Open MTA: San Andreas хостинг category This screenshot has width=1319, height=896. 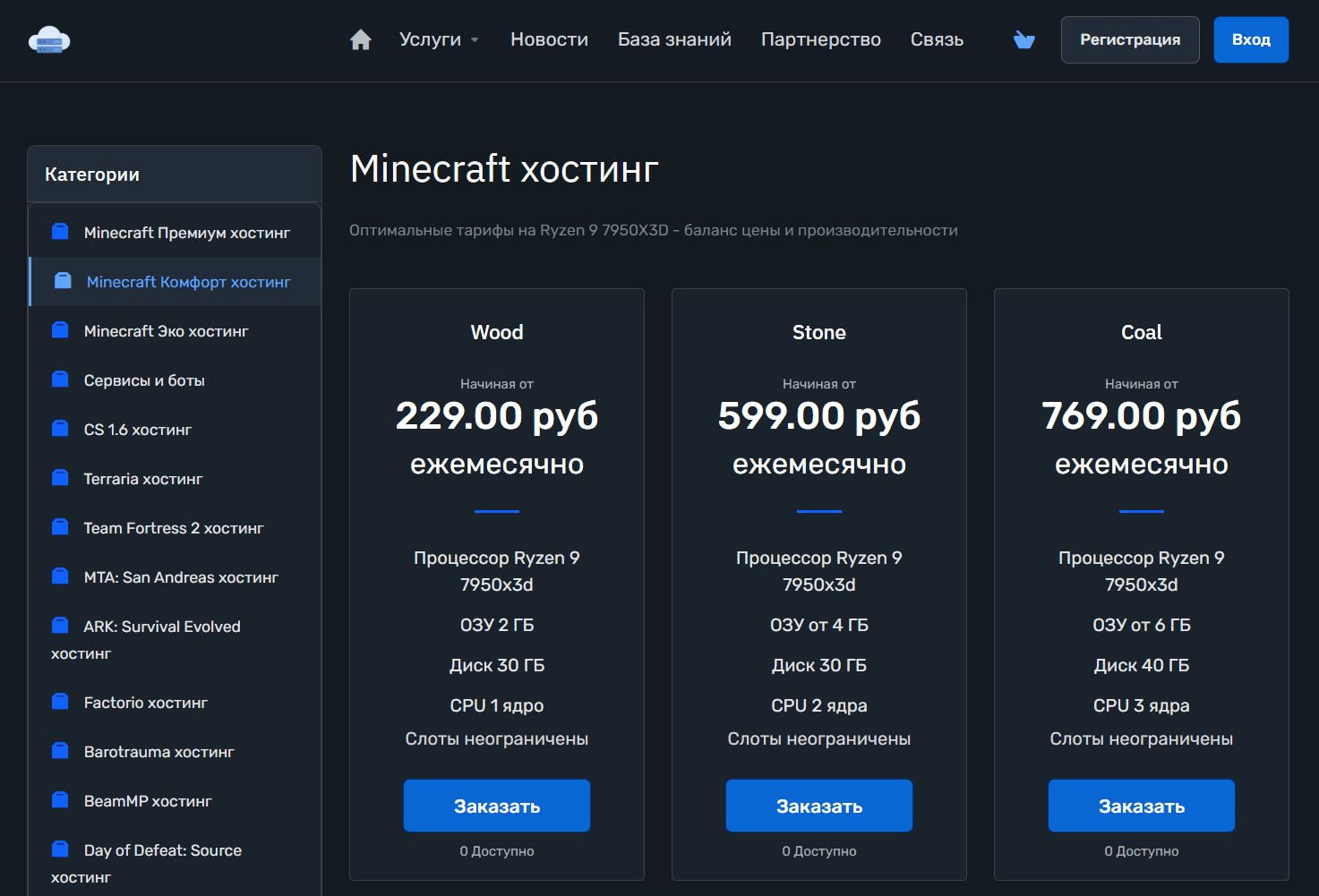point(175,577)
